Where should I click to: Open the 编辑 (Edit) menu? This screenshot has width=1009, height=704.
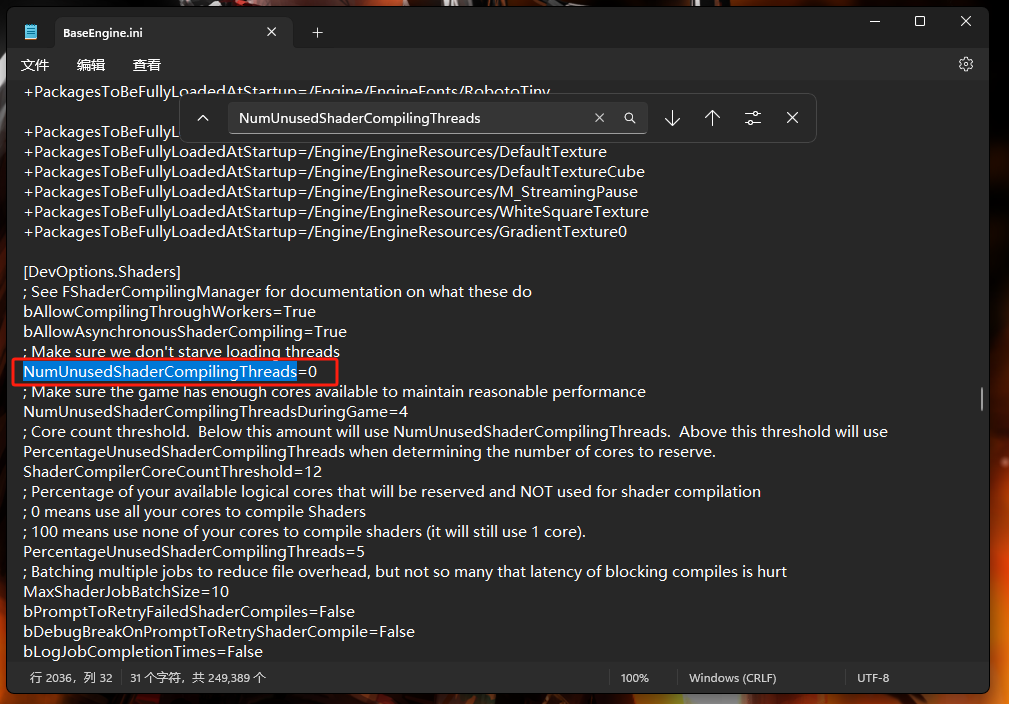click(91, 65)
